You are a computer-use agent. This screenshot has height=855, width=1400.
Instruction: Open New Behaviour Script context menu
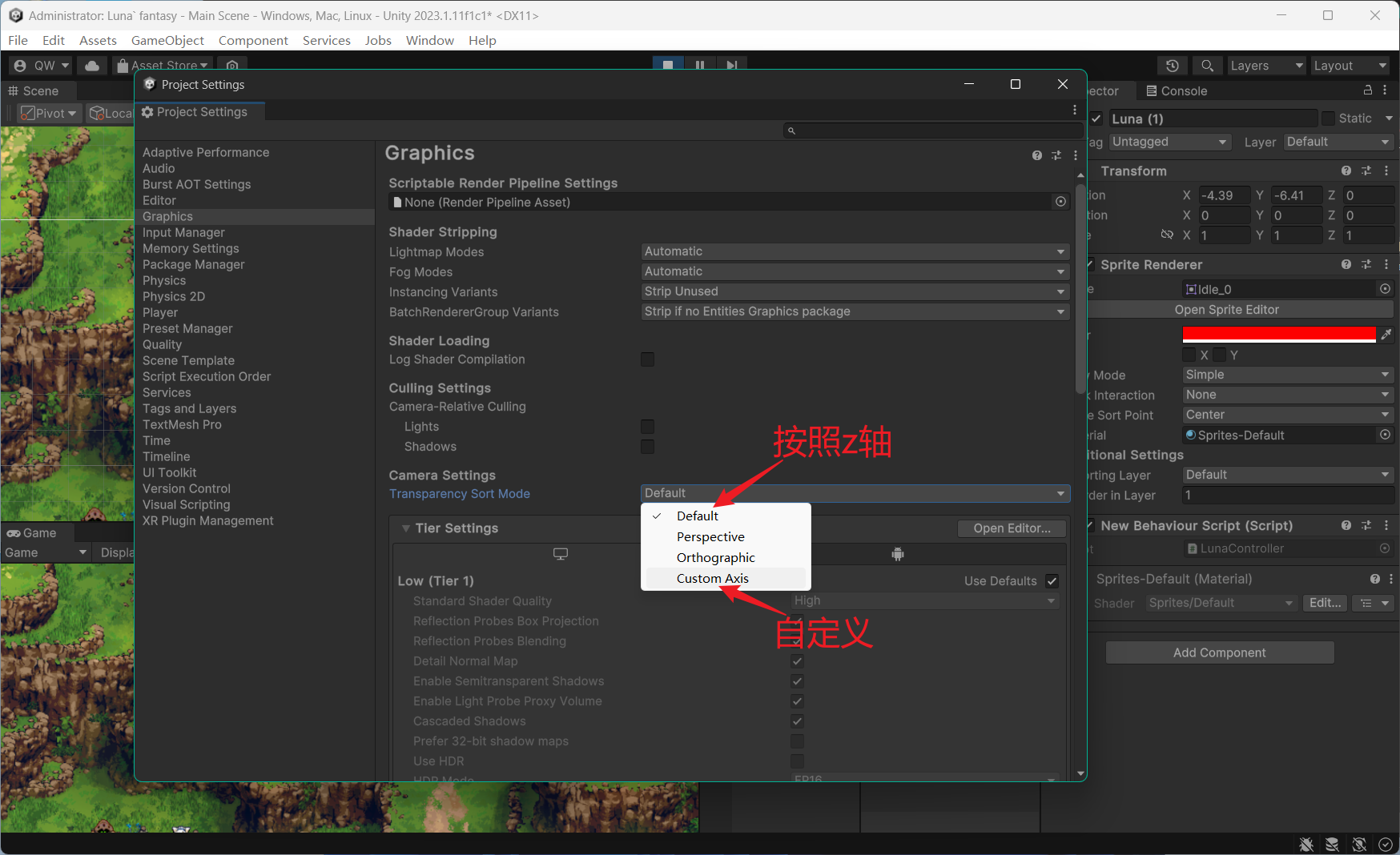(1386, 525)
